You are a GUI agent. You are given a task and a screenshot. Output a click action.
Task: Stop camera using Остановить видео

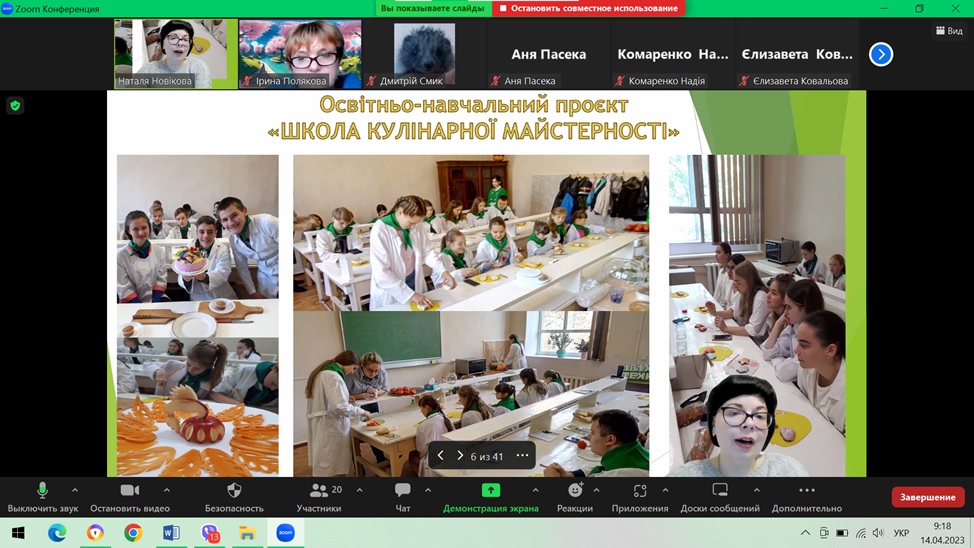[129, 491]
